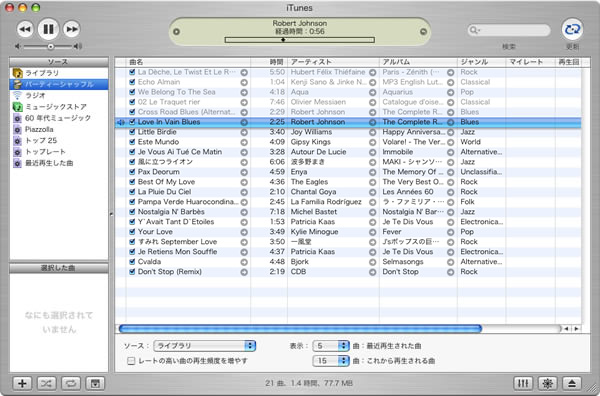Sort by the アルバム column header

(418, 62)
